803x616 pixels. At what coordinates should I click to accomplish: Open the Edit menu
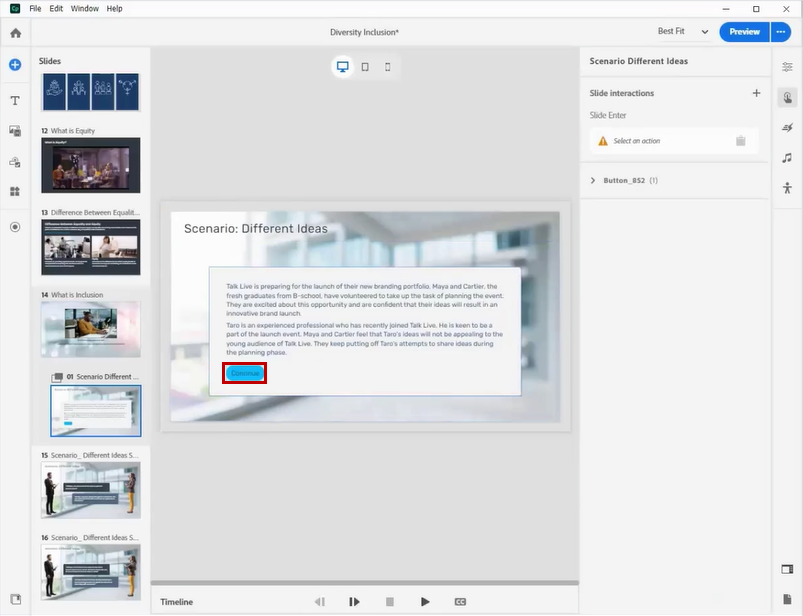(56, 9)
